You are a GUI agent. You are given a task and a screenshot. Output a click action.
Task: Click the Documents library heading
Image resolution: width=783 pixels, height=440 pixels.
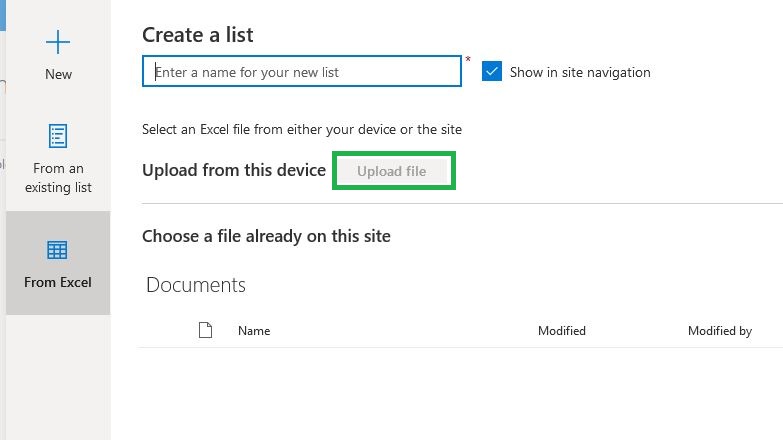[196, 285]
